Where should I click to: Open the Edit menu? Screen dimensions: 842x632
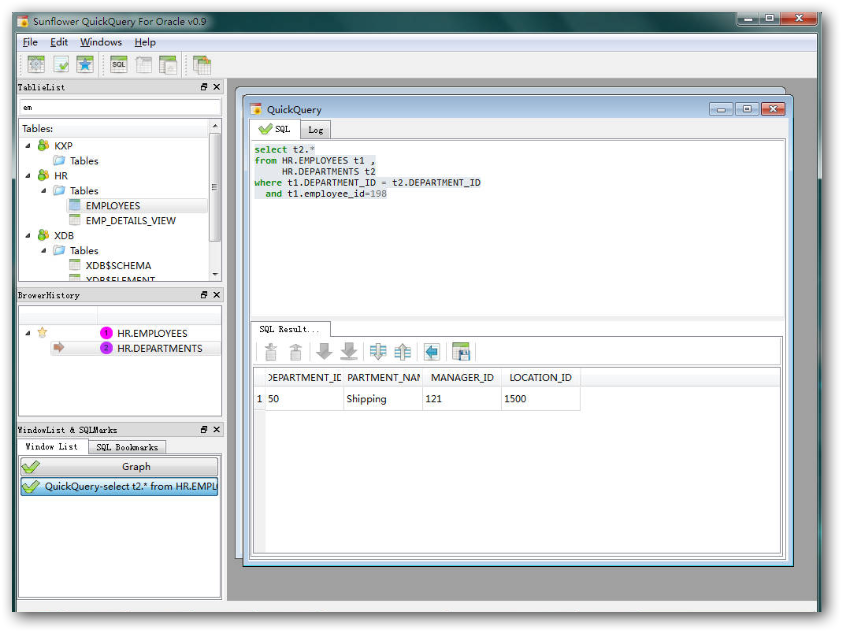click(x=59, y=42)
